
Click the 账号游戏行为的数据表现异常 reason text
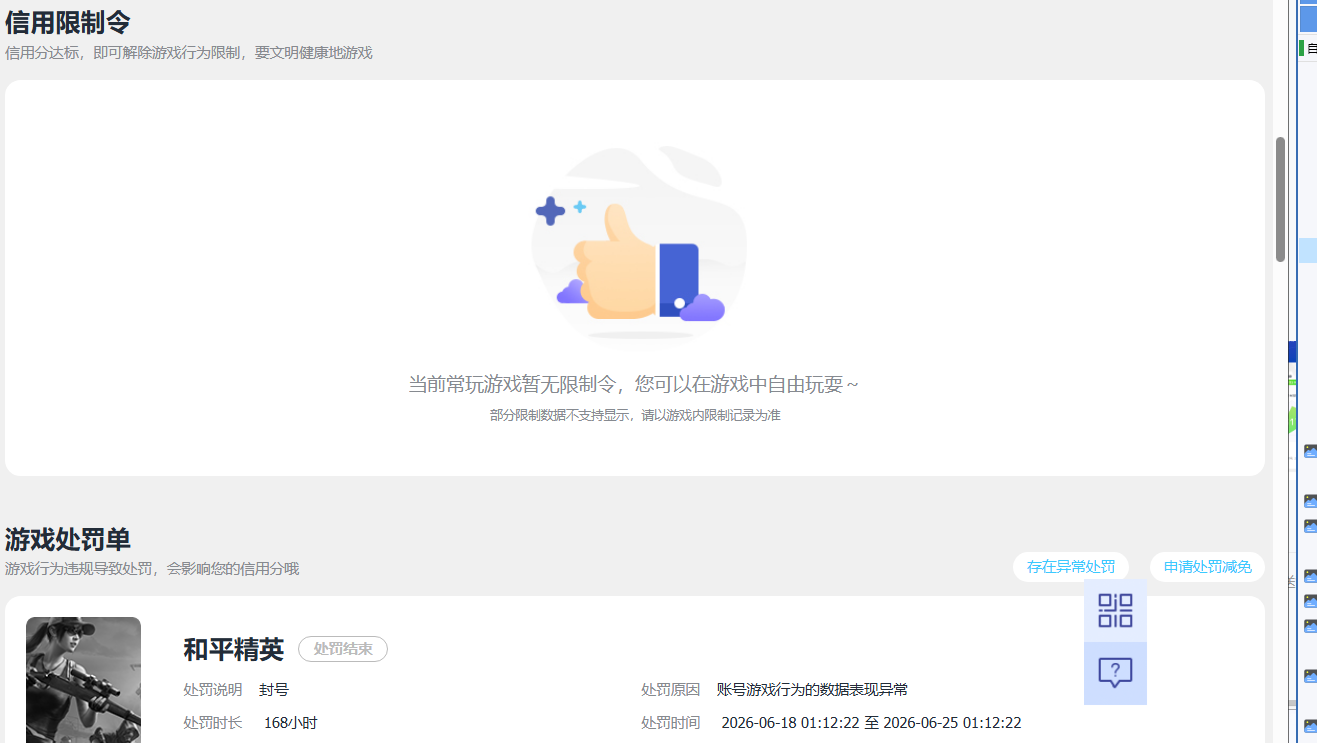812,690
